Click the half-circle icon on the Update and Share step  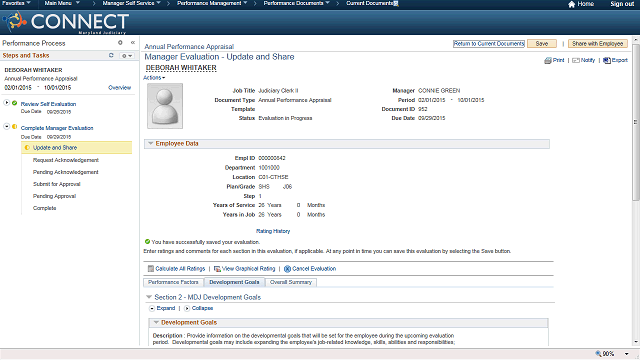pyautogui.click(x=27, y=148)
